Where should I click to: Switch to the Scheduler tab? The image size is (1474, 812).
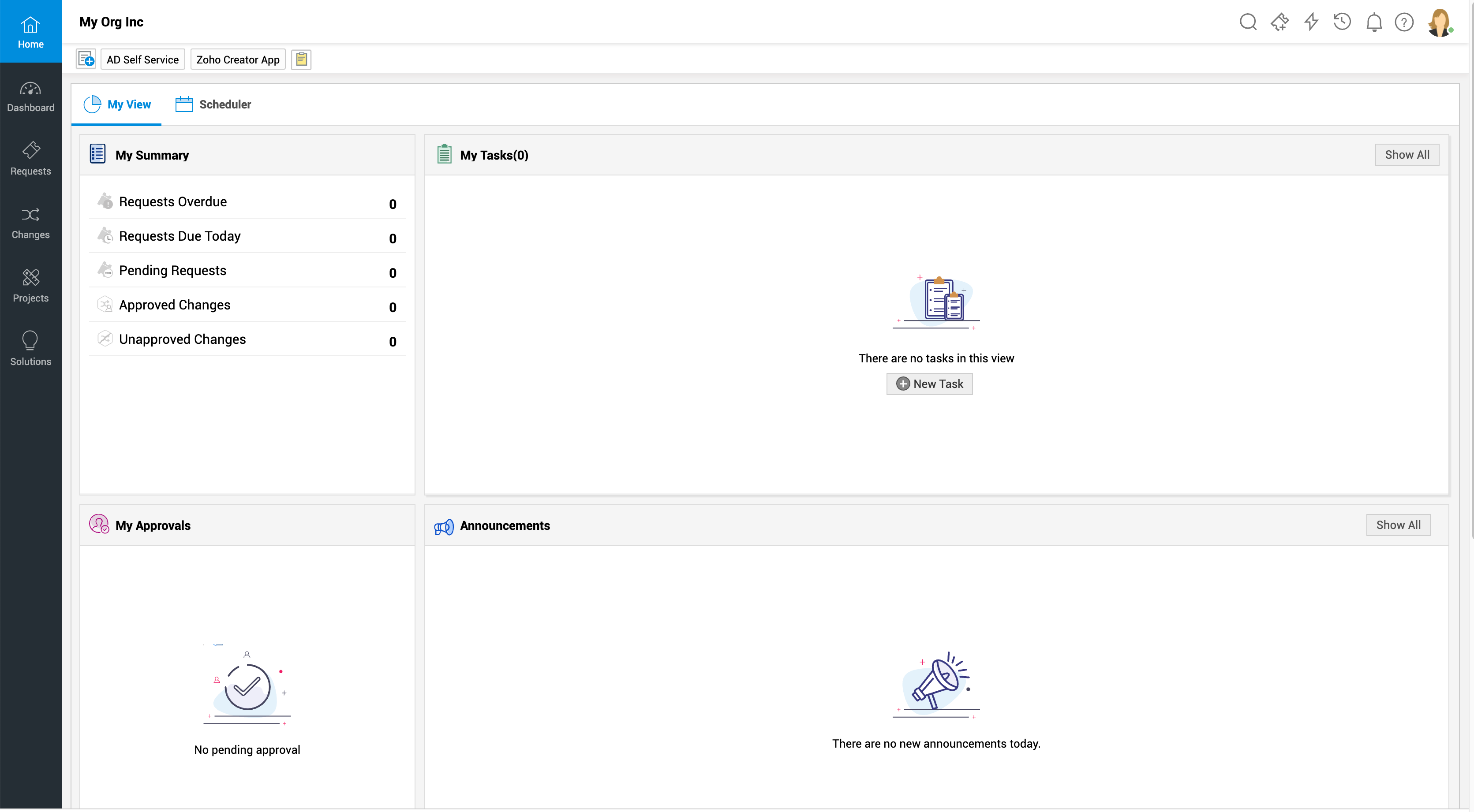pos(213,104)
